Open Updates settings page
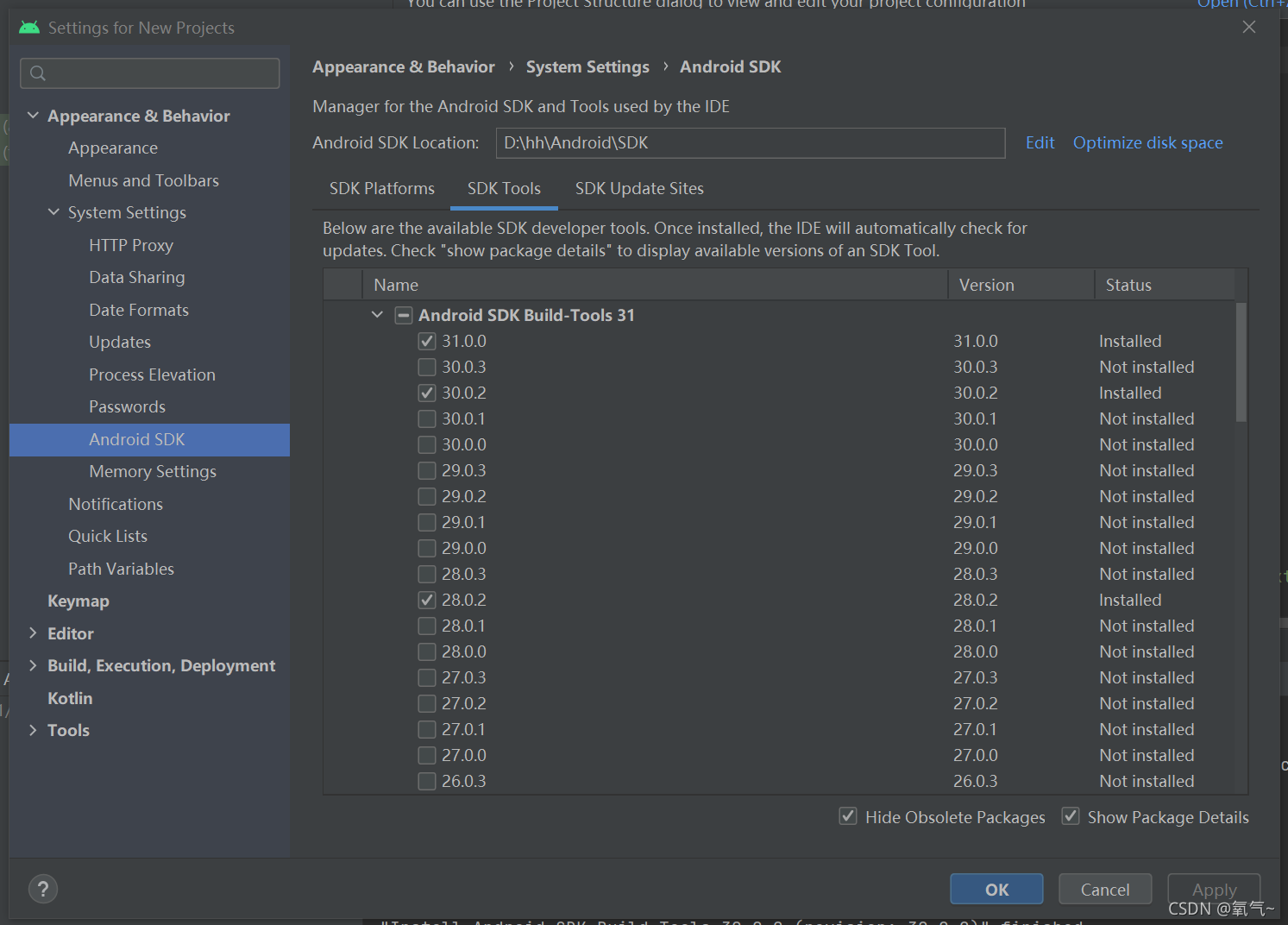This screenshot has height=925, width=1288. pyautogui.click(x=120, y=342)
